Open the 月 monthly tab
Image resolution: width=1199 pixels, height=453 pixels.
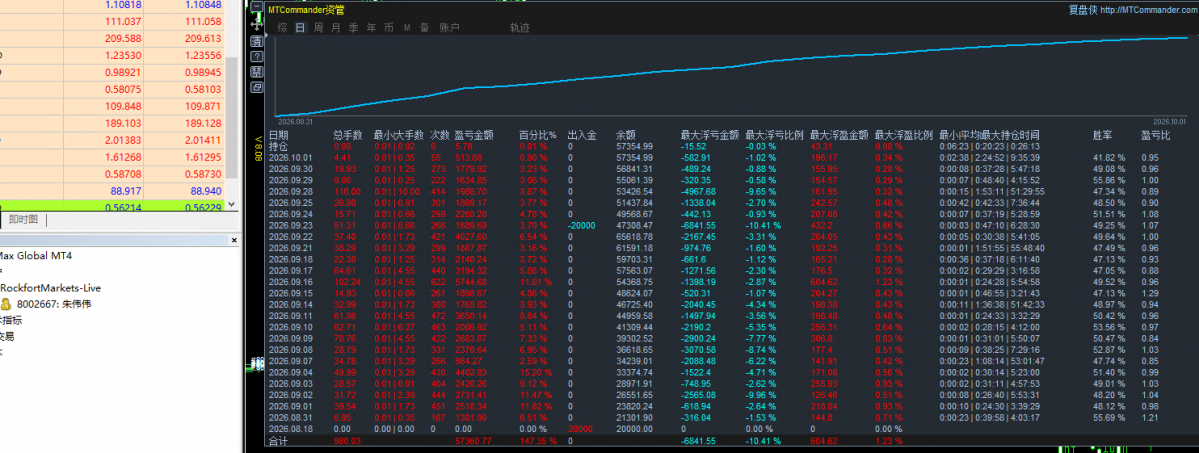point(336,28)
